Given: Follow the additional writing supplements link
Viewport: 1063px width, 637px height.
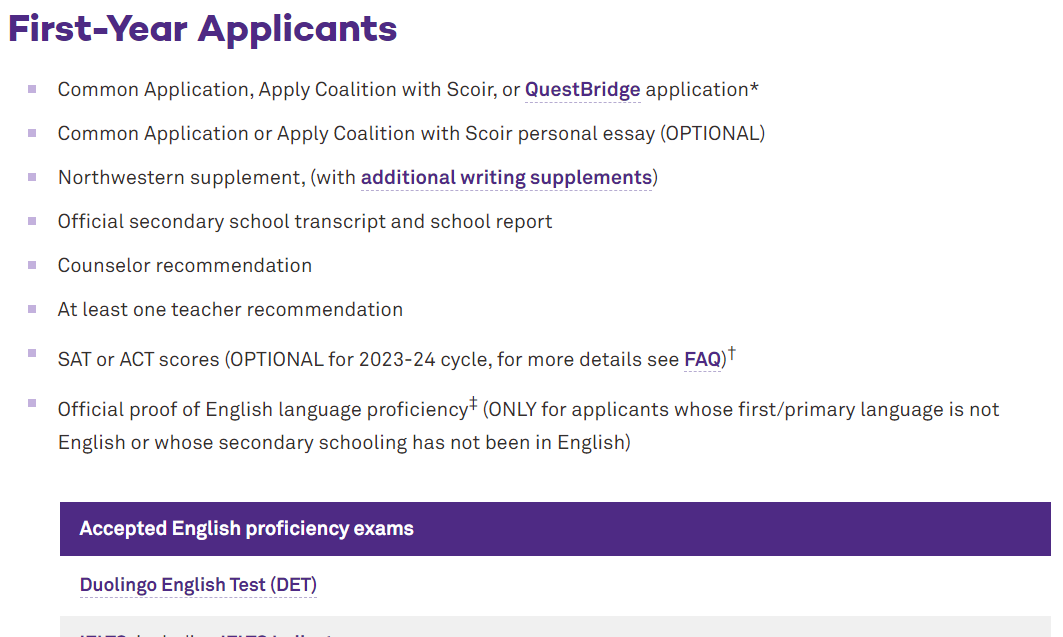Looking at the screenshot, I should tap(506, 178).
